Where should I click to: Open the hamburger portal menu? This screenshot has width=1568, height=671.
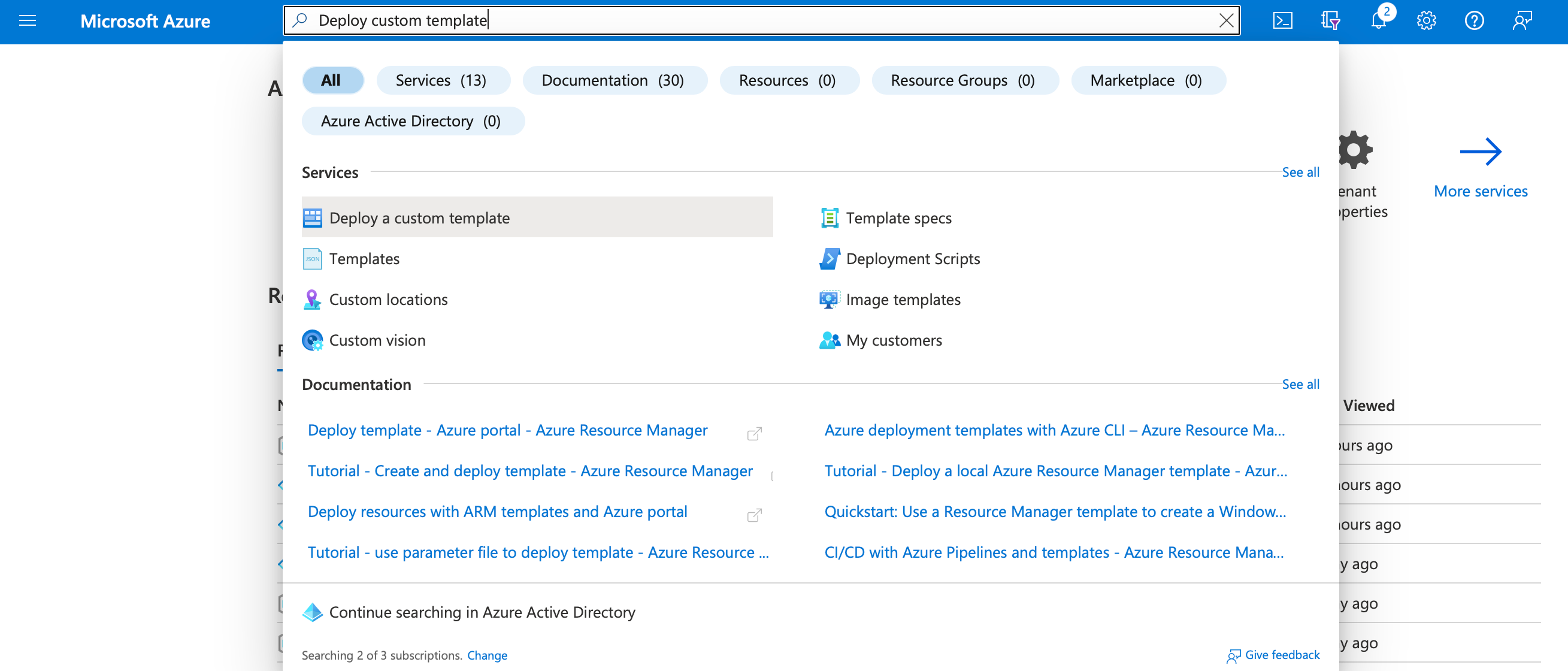(x=28, y=21)
